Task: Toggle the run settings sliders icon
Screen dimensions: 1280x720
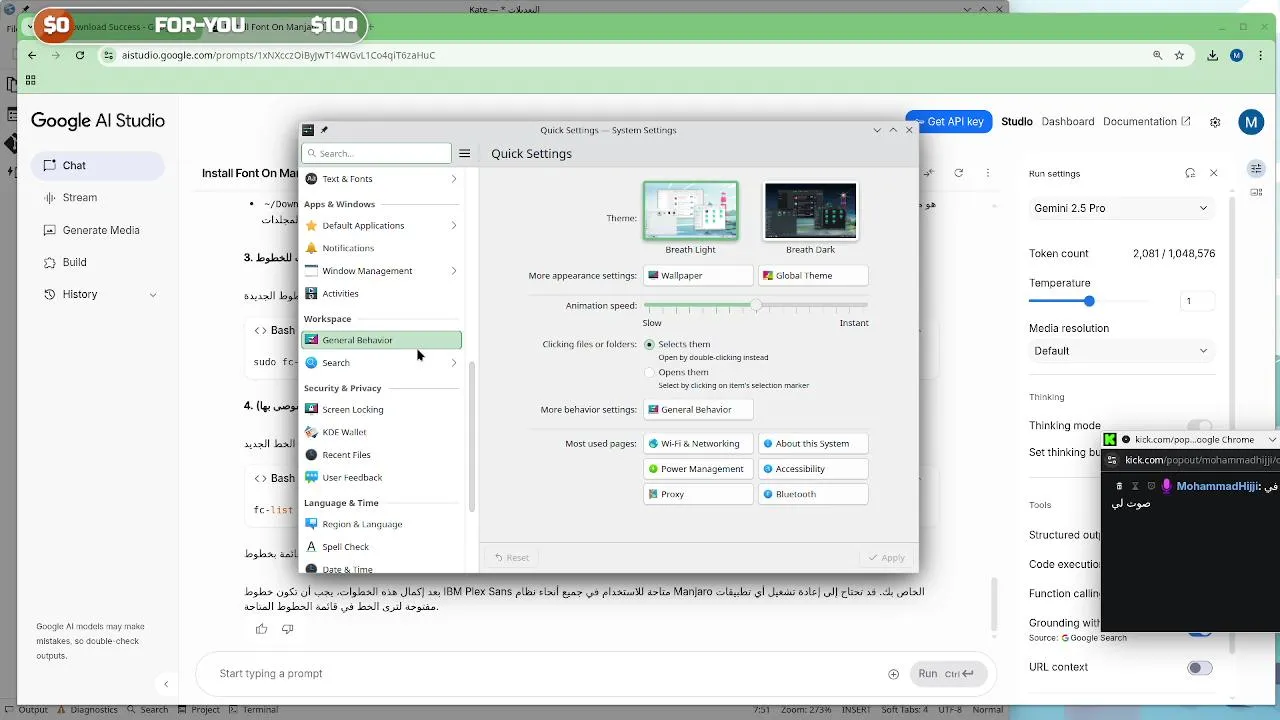Action: pos(1257,168)
